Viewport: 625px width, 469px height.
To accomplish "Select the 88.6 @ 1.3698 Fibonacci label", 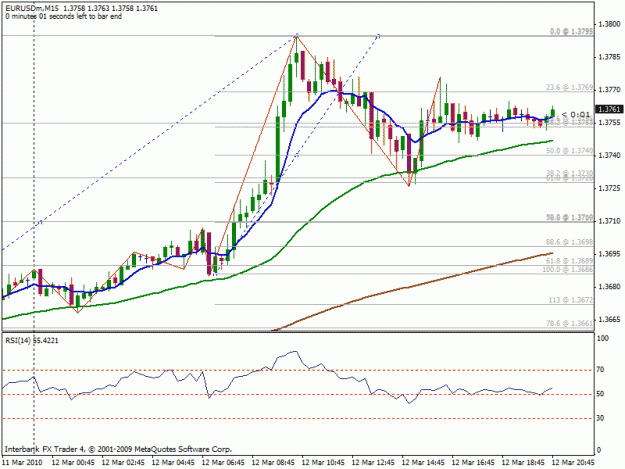I will pyautogui.click(x=570, y=242).
